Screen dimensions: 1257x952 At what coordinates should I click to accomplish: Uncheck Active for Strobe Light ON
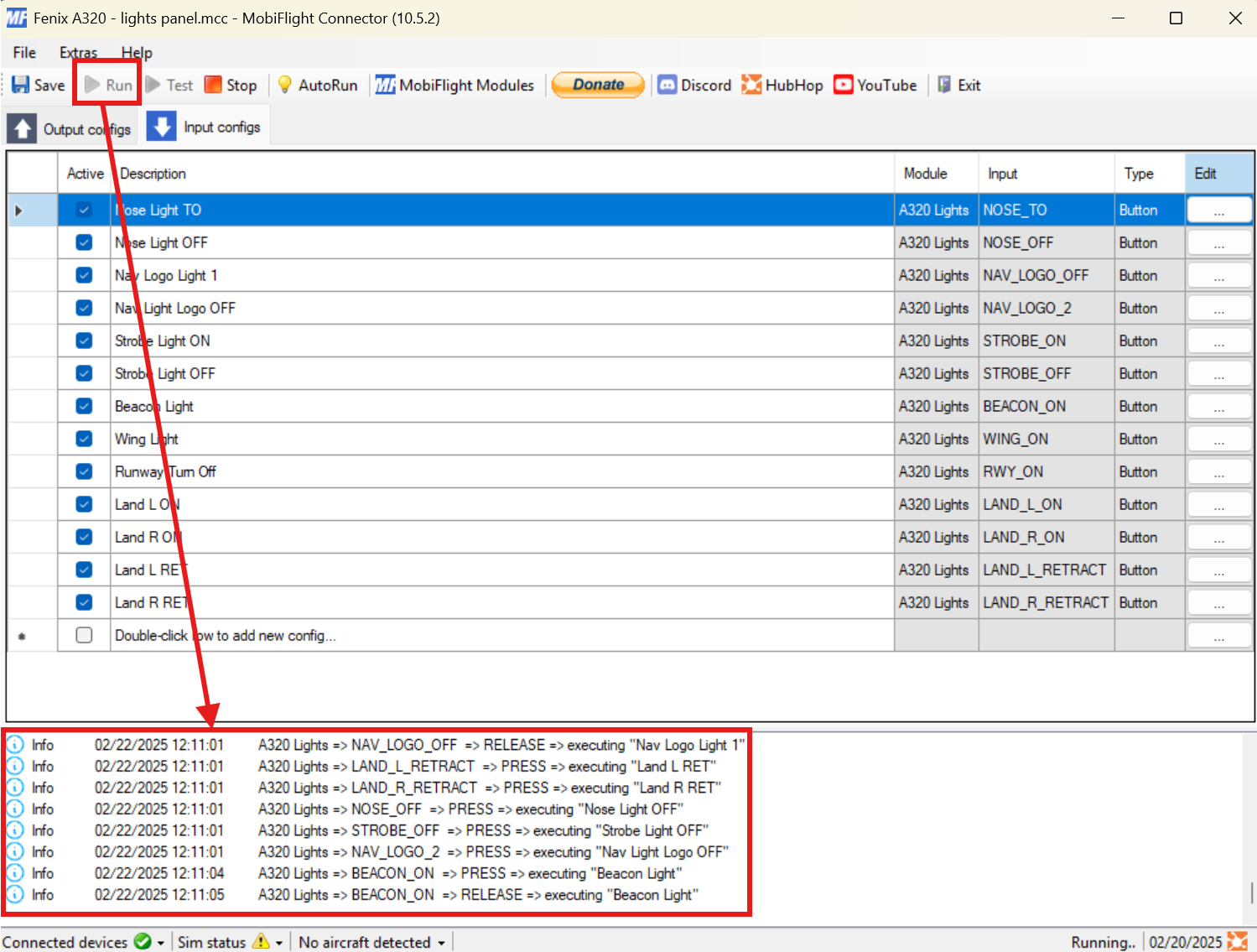tap(84, 341)
